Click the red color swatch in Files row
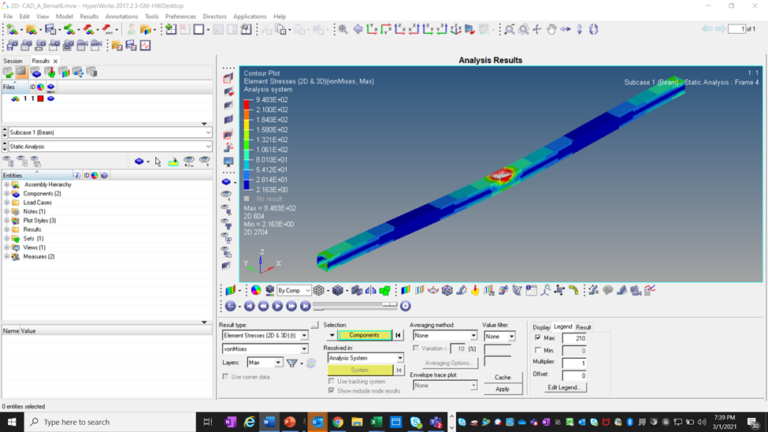 tap(41, 99)
